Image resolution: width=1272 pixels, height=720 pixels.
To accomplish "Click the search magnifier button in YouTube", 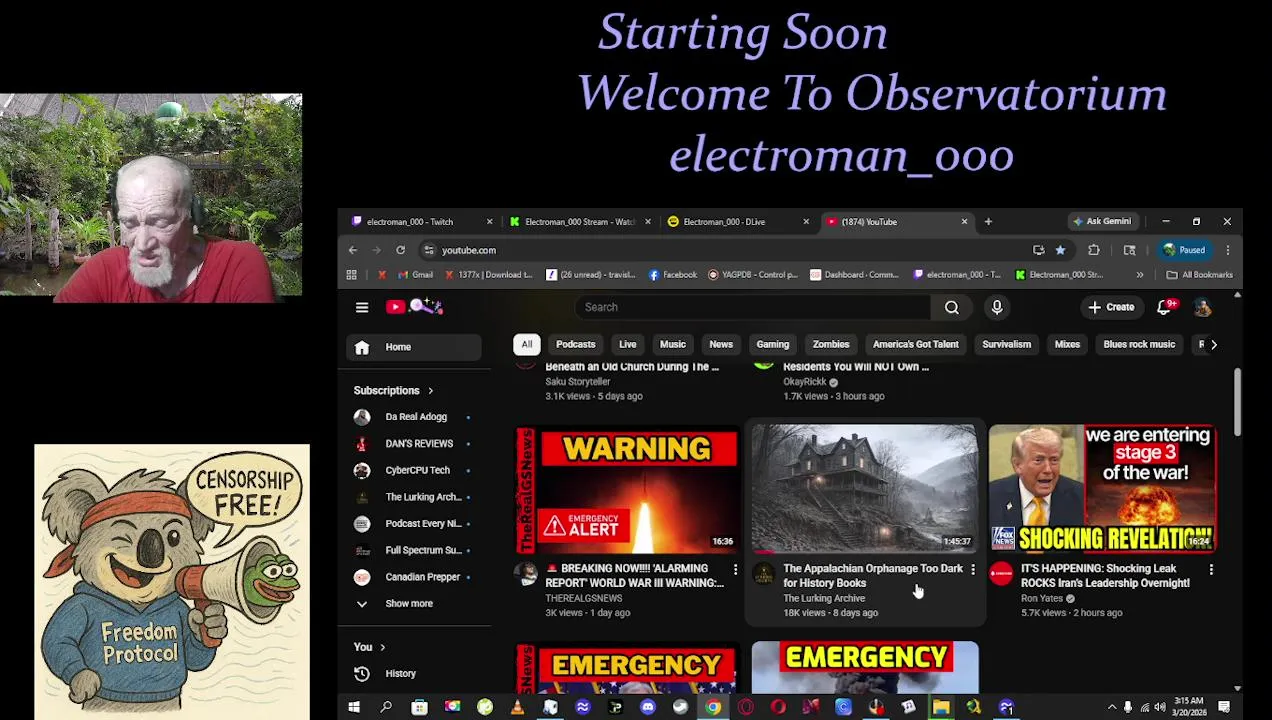I will pyautogui.click(x=952, y=308).
